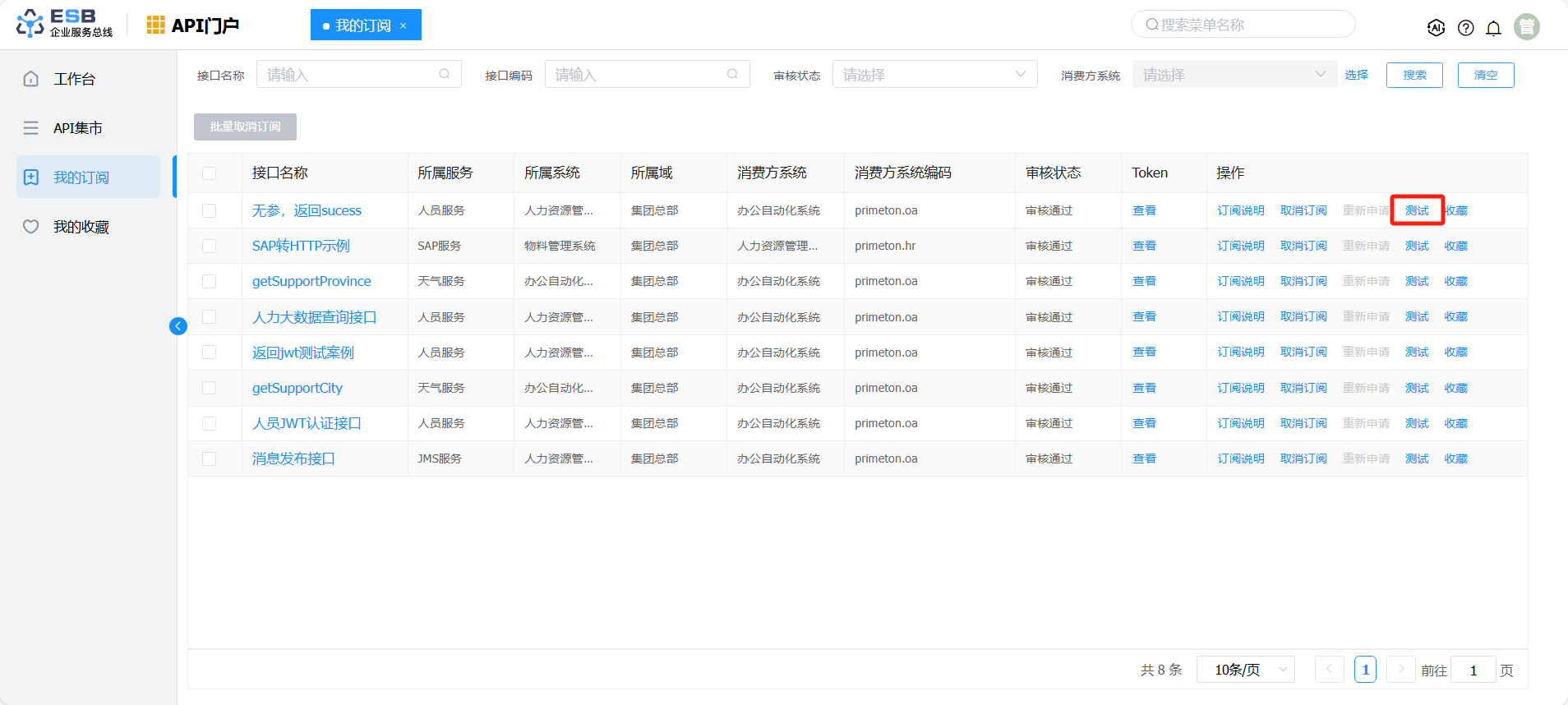Click the AI assistant icon in header

[1436, 28]
